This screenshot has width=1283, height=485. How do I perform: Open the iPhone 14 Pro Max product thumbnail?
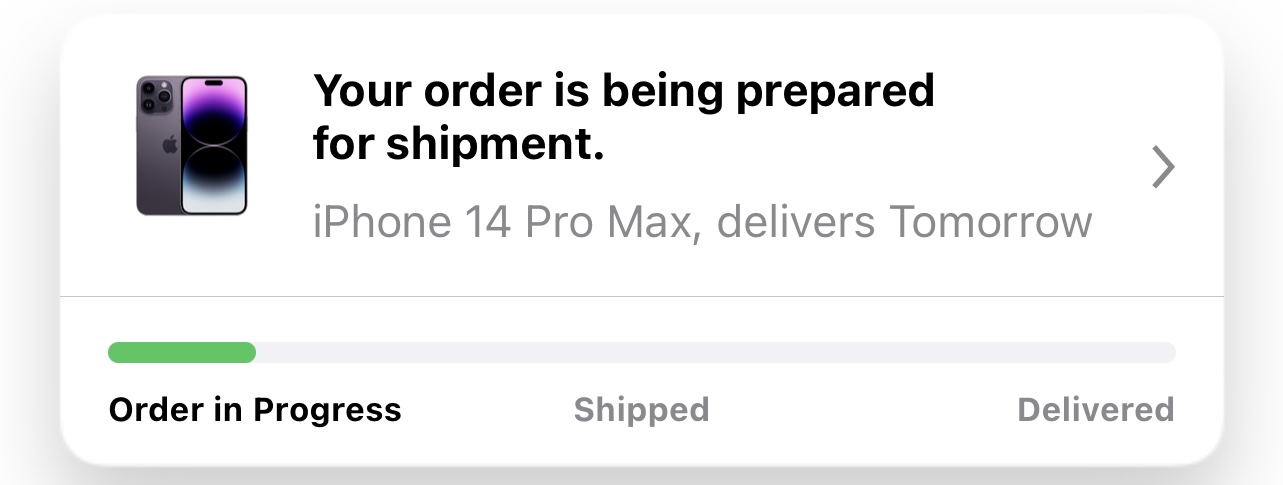coord(191,145)
